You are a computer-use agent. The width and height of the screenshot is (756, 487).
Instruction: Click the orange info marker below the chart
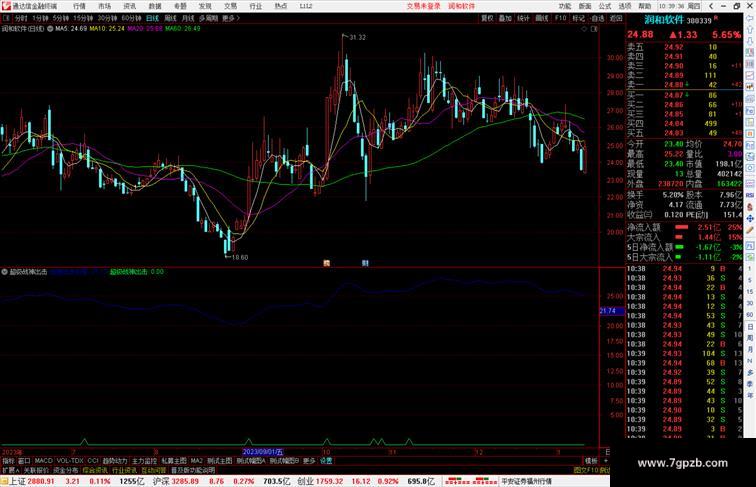pos(326,263)
